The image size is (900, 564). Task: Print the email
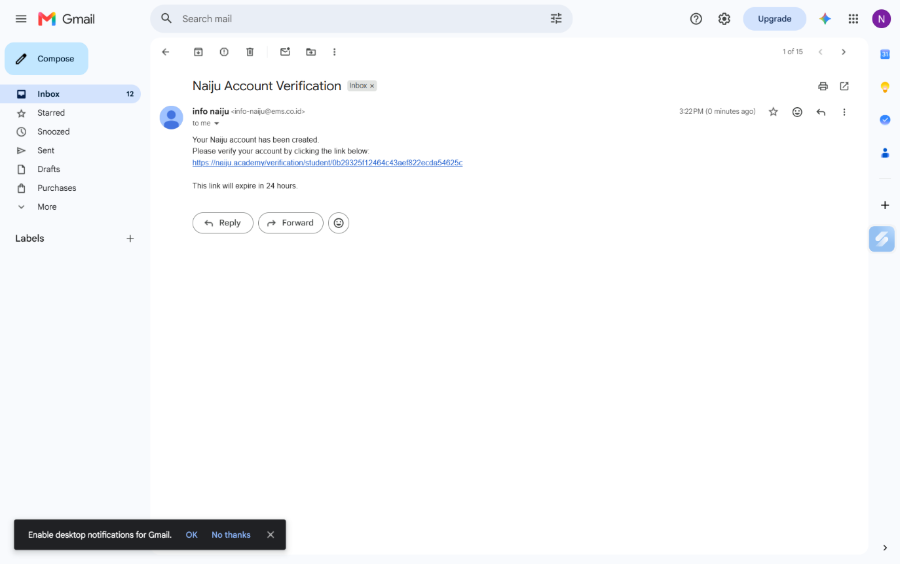(823, 86)
